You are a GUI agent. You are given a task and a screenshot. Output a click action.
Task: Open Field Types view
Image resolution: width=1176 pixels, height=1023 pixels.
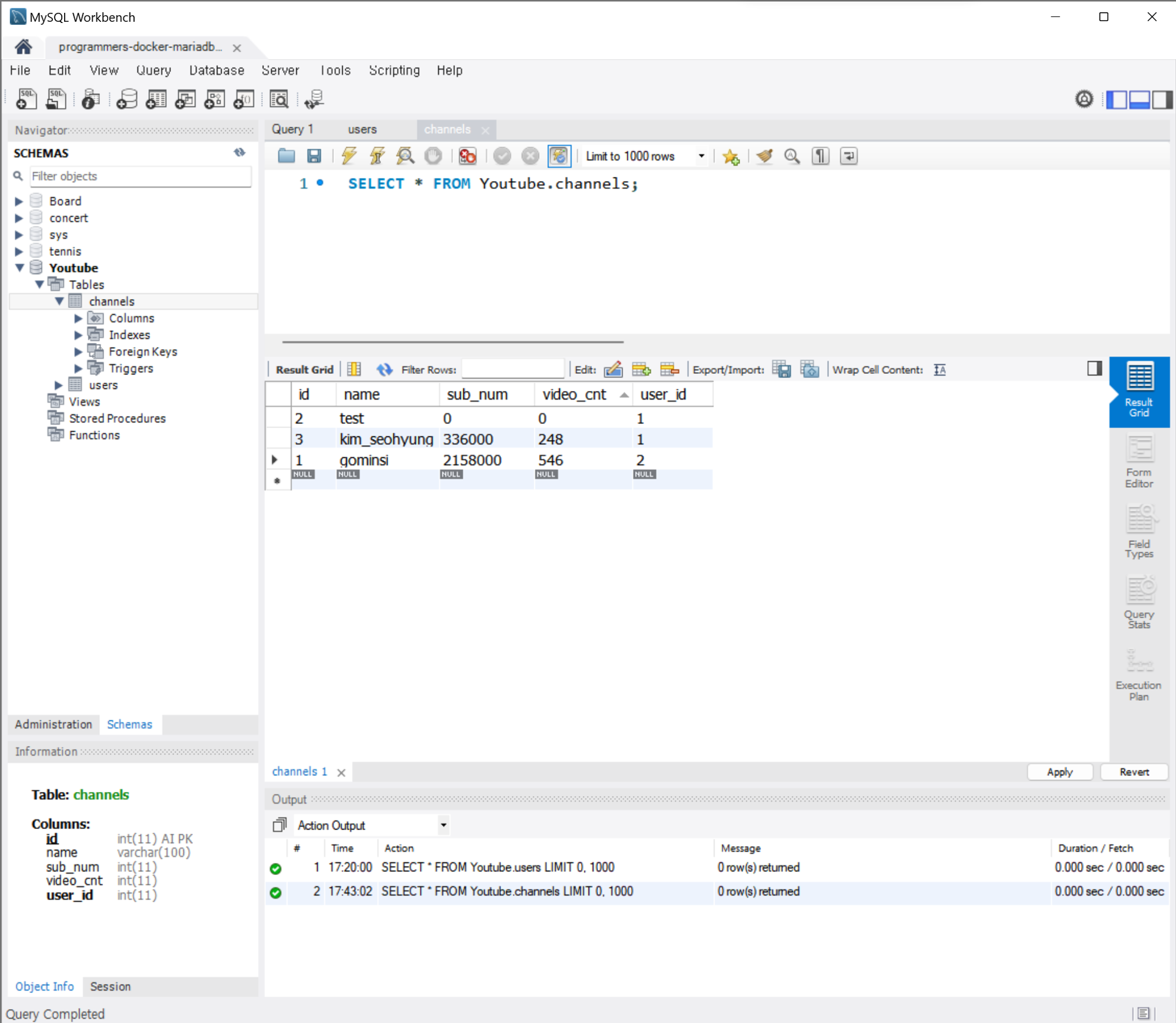click(x=1139, y=532)
